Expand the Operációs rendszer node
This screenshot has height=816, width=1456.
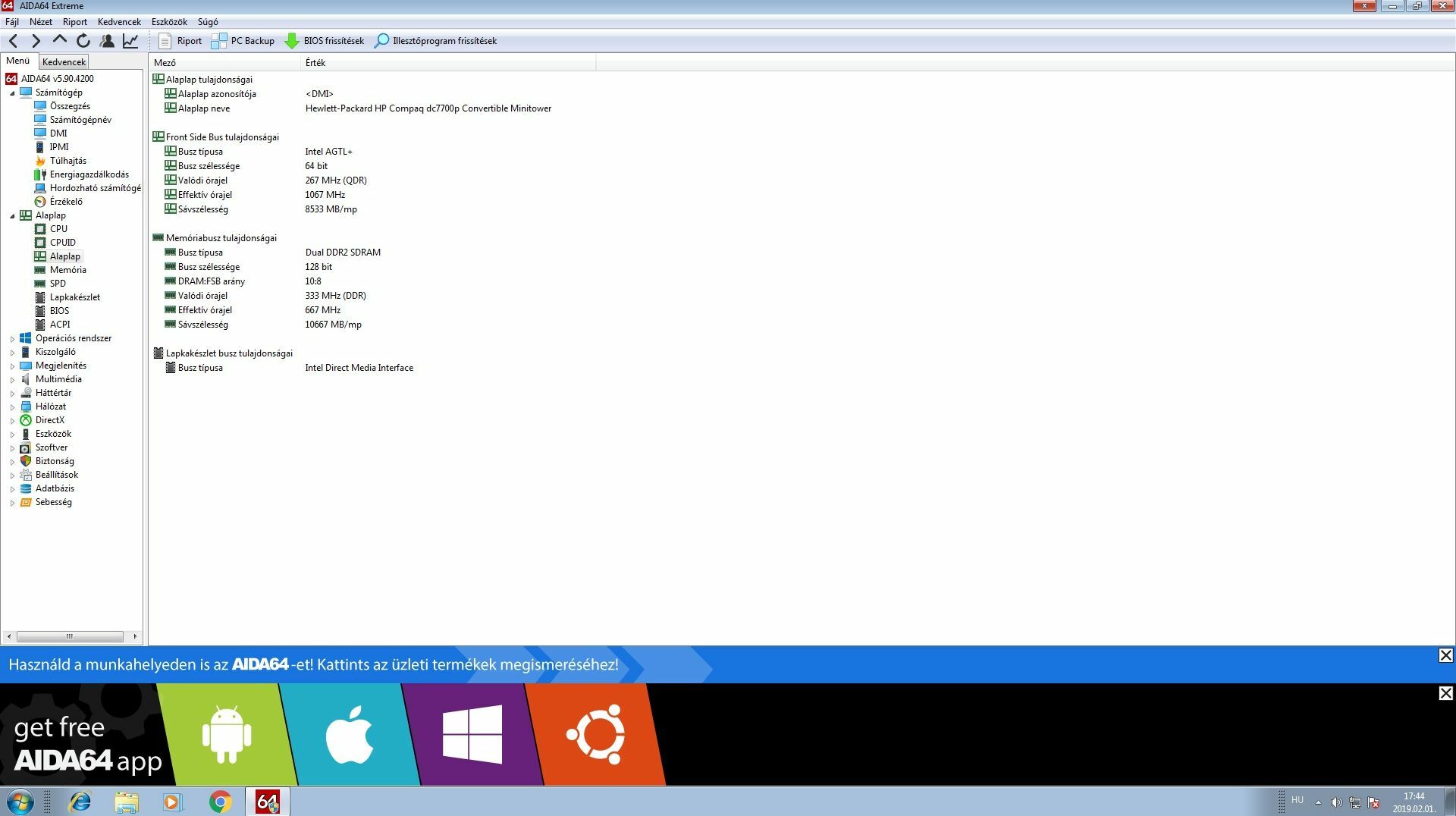pos(12,339)
